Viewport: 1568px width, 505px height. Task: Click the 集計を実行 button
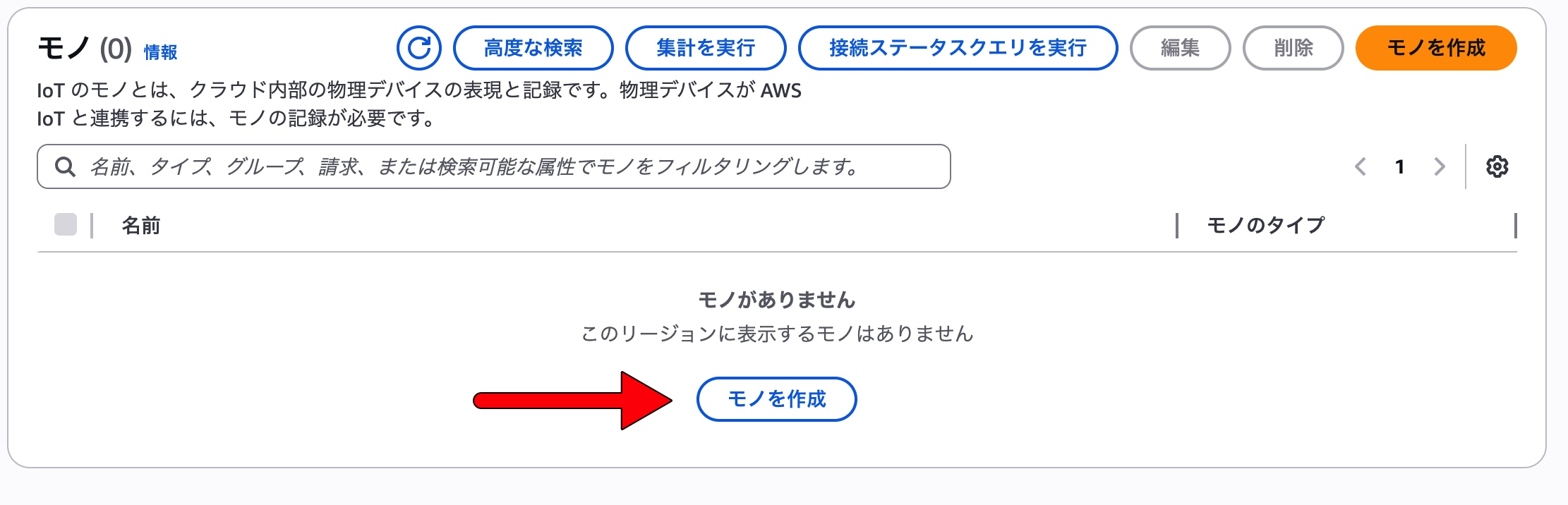click(706, 48)
